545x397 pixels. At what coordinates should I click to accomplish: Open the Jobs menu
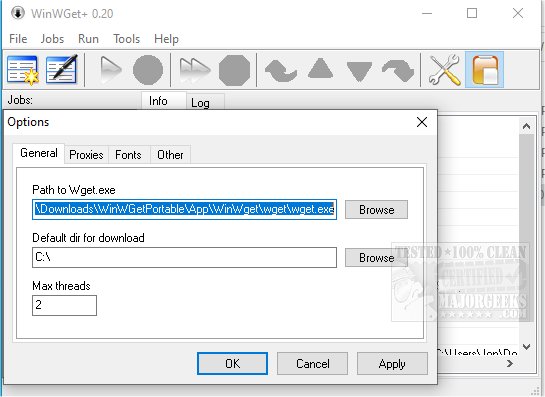point(52,39)
